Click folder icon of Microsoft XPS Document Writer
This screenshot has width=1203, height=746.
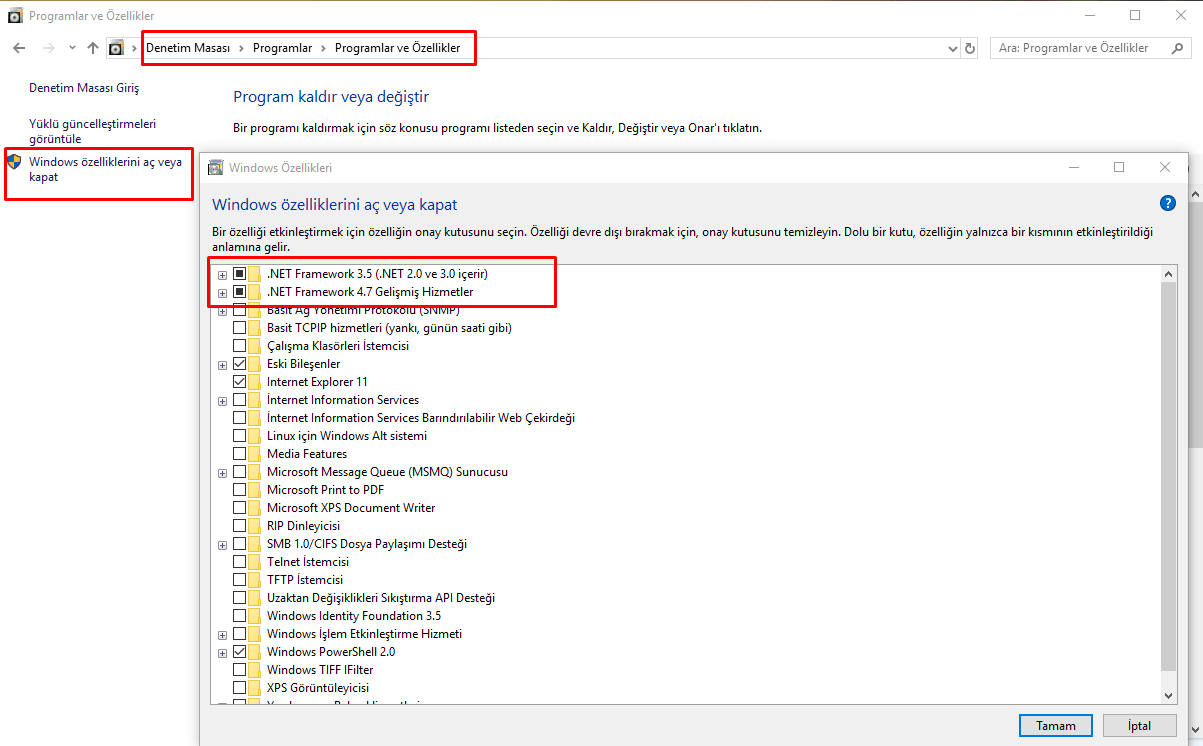254,507
